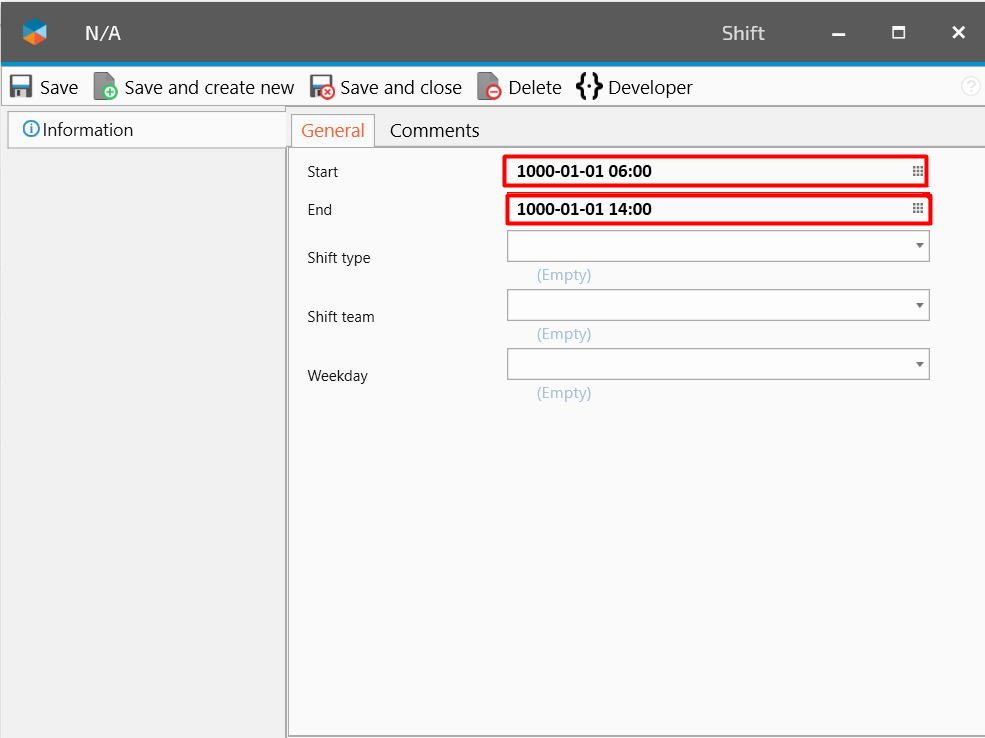Select the General tab
The image size is (985, 738).
coord(333,131)
